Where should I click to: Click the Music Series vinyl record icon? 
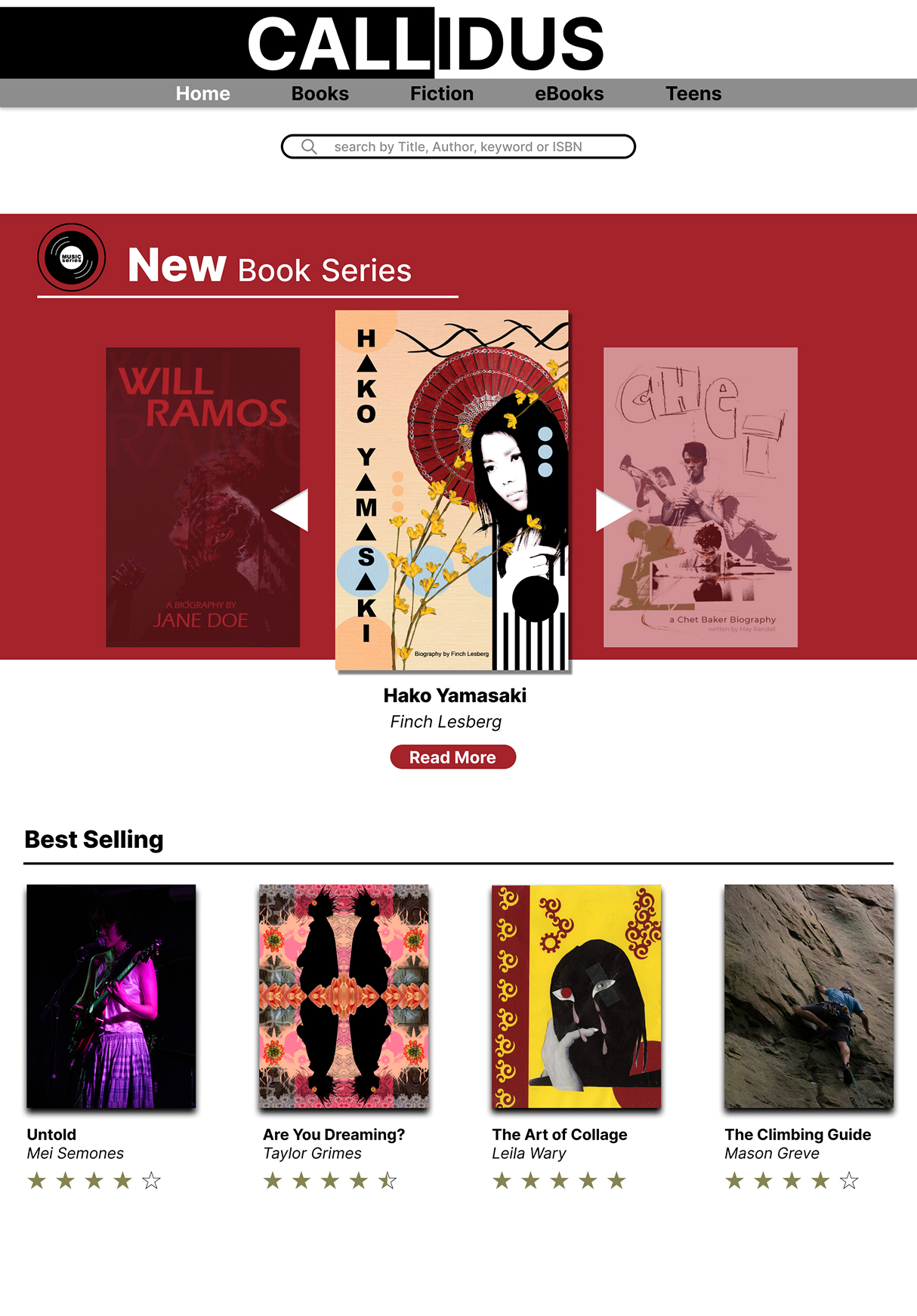[x=72, y=257]
